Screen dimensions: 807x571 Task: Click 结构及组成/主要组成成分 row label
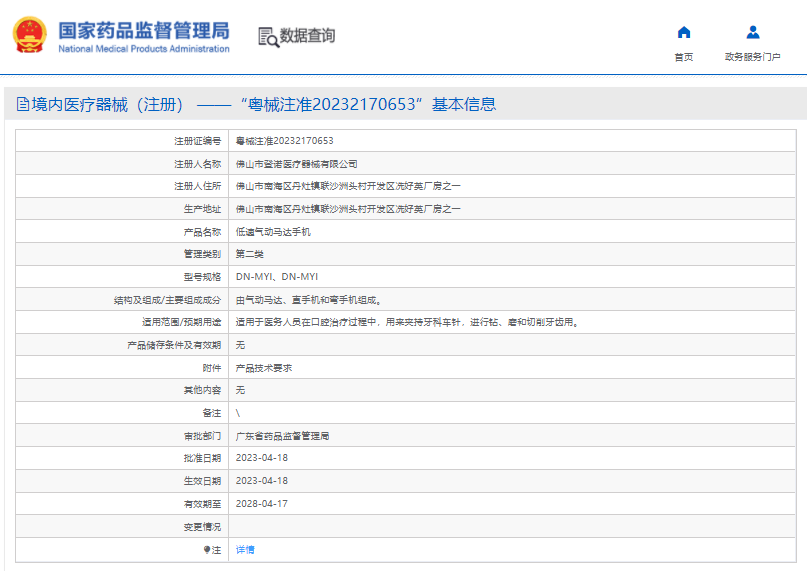pyautogui.click(x=167, y=300)
